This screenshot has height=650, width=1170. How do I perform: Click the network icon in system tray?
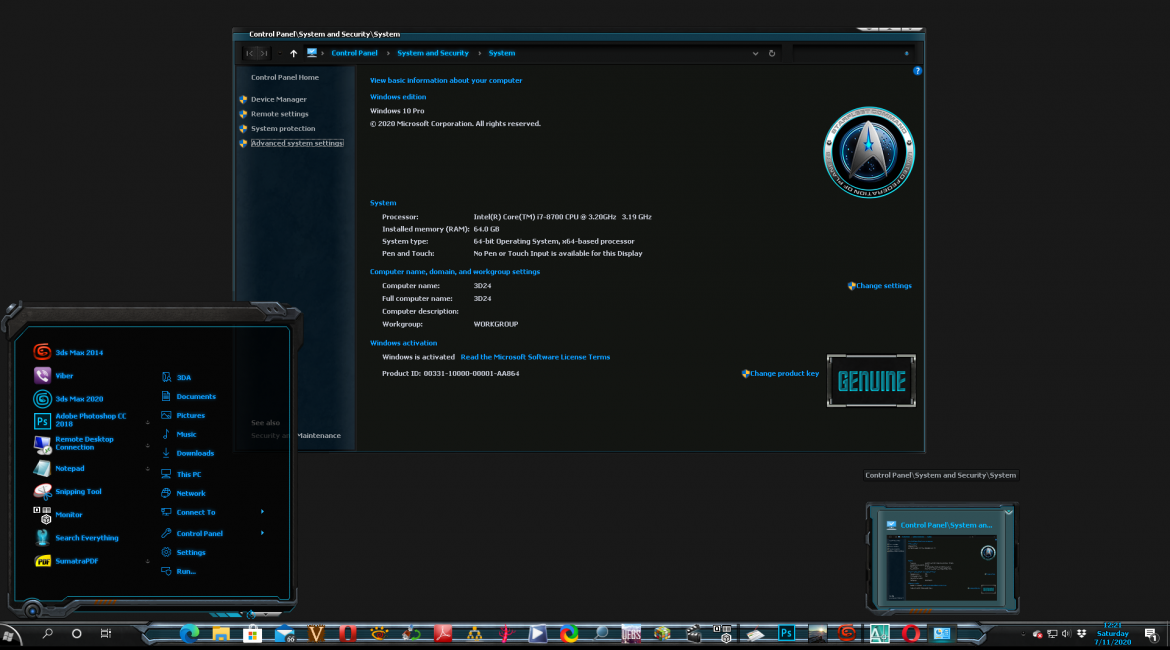click(1052, 634)
